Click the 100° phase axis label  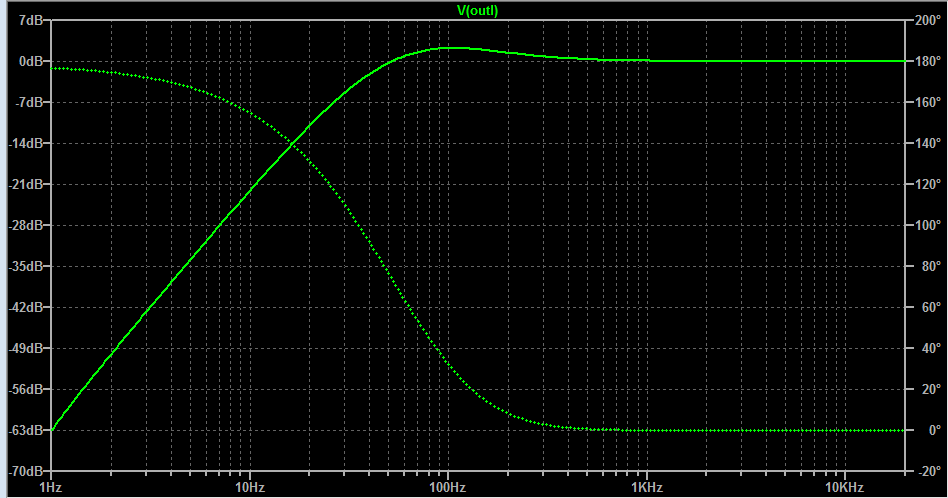point(927,225)
